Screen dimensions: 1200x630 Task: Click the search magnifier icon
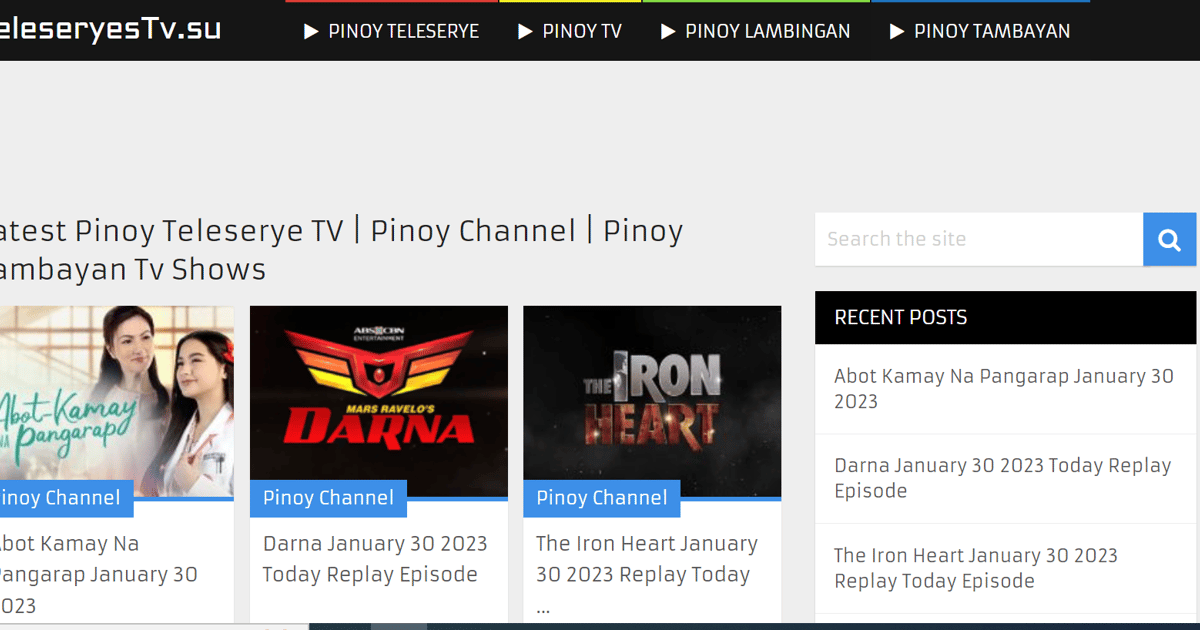[1168, 239]
